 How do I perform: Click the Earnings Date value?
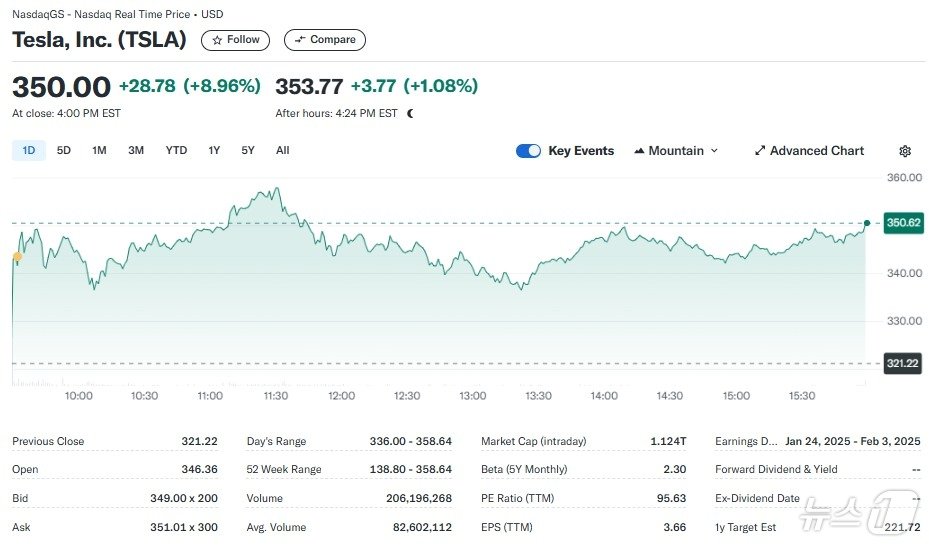click(x=853, y=441)
